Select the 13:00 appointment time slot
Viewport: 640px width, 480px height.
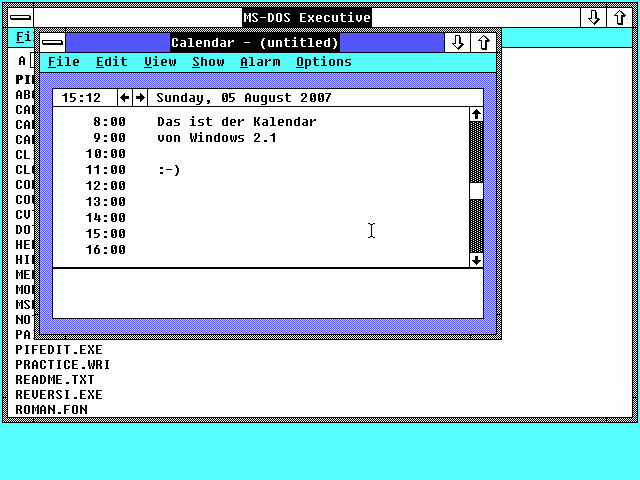coord(105,202)
